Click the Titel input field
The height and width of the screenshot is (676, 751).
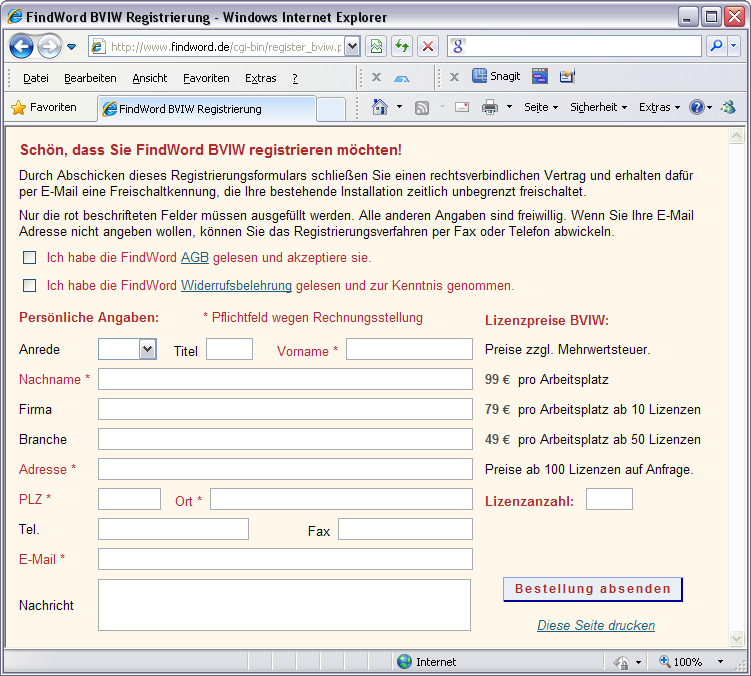click(229, 349)
